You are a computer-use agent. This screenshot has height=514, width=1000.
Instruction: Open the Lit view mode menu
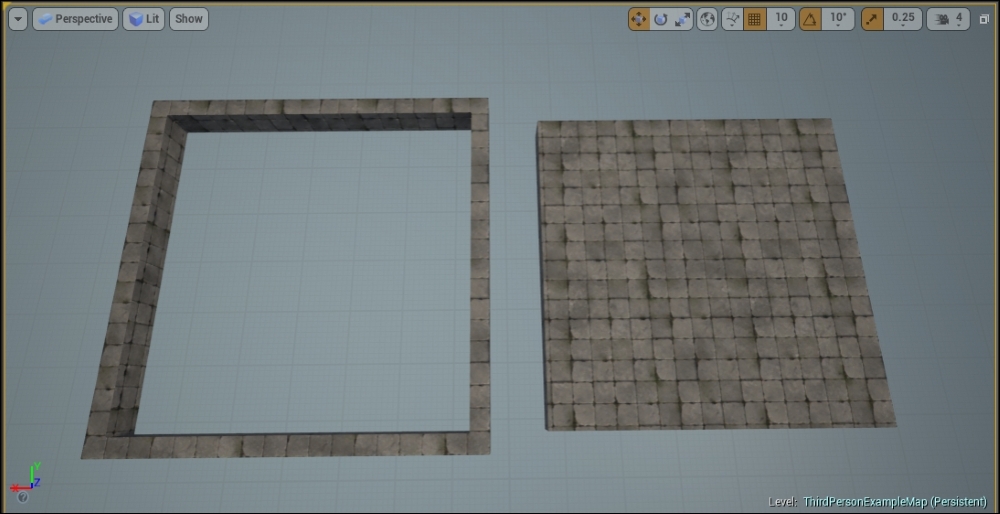tap(144, 19)
